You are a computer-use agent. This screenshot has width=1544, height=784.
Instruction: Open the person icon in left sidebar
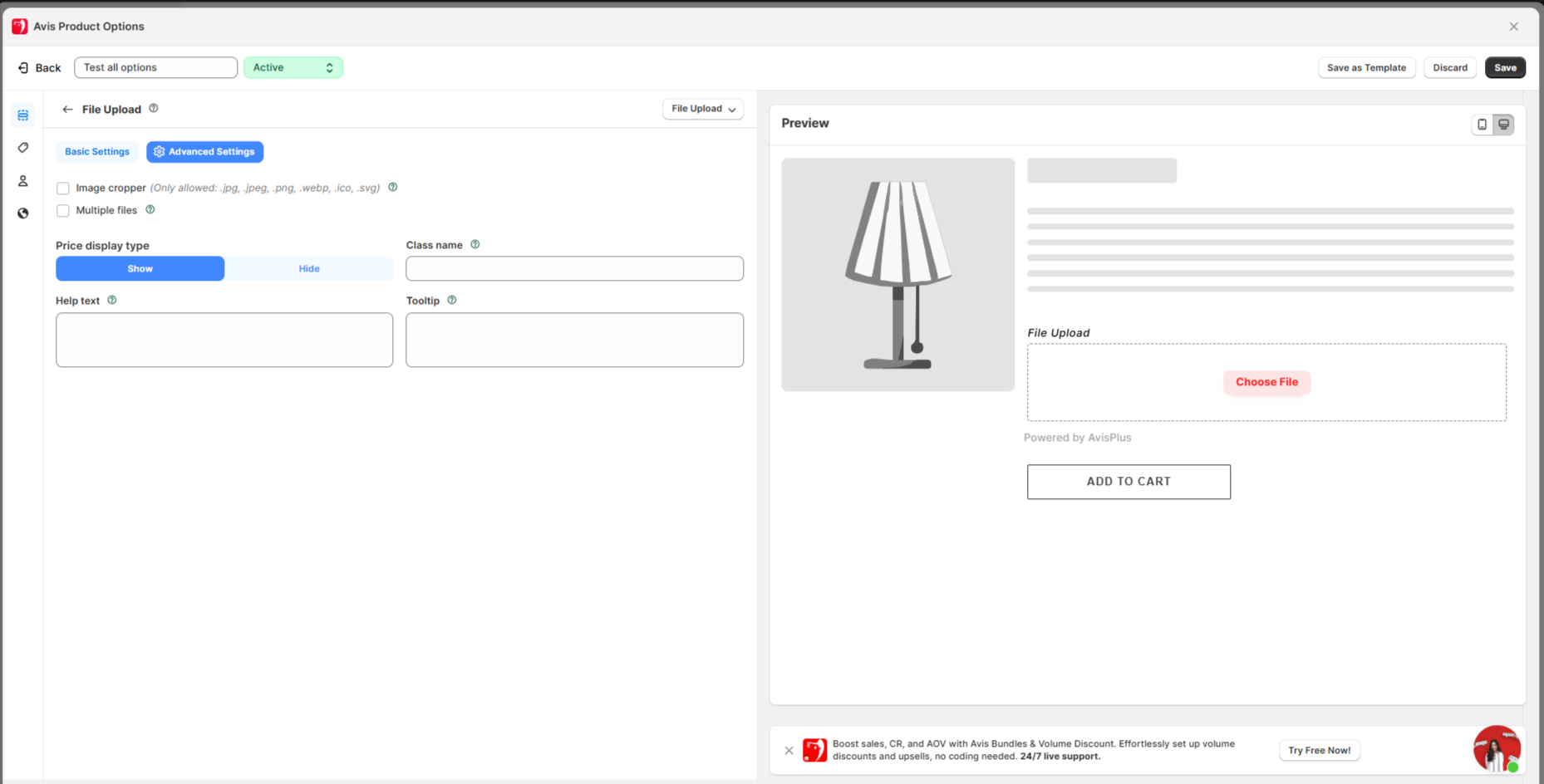pyautogui.click(x=23, y=181)
